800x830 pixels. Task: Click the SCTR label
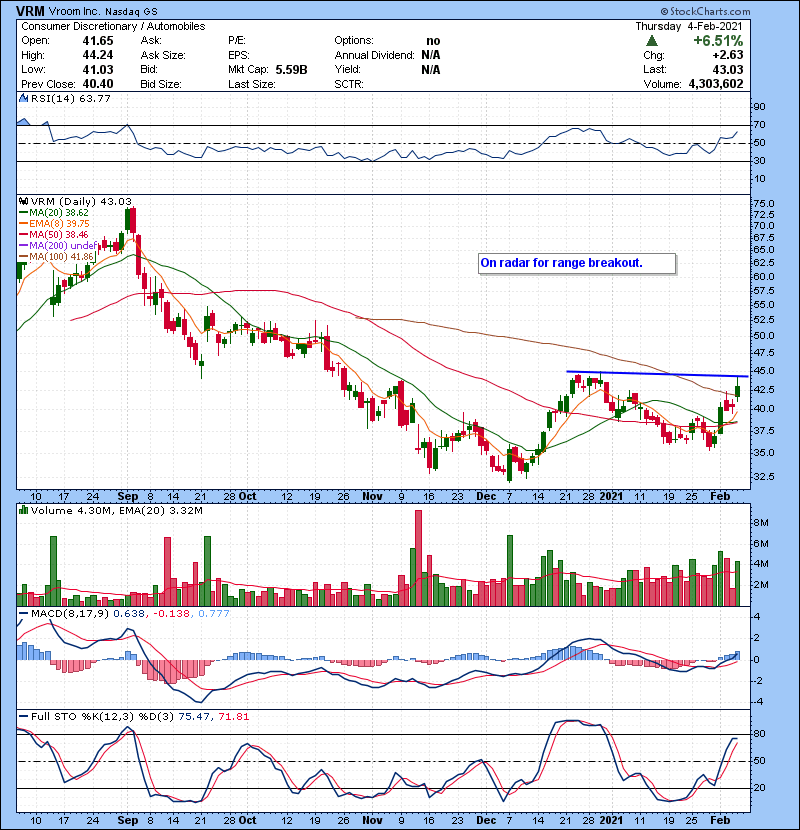click(x=349, y=84)
